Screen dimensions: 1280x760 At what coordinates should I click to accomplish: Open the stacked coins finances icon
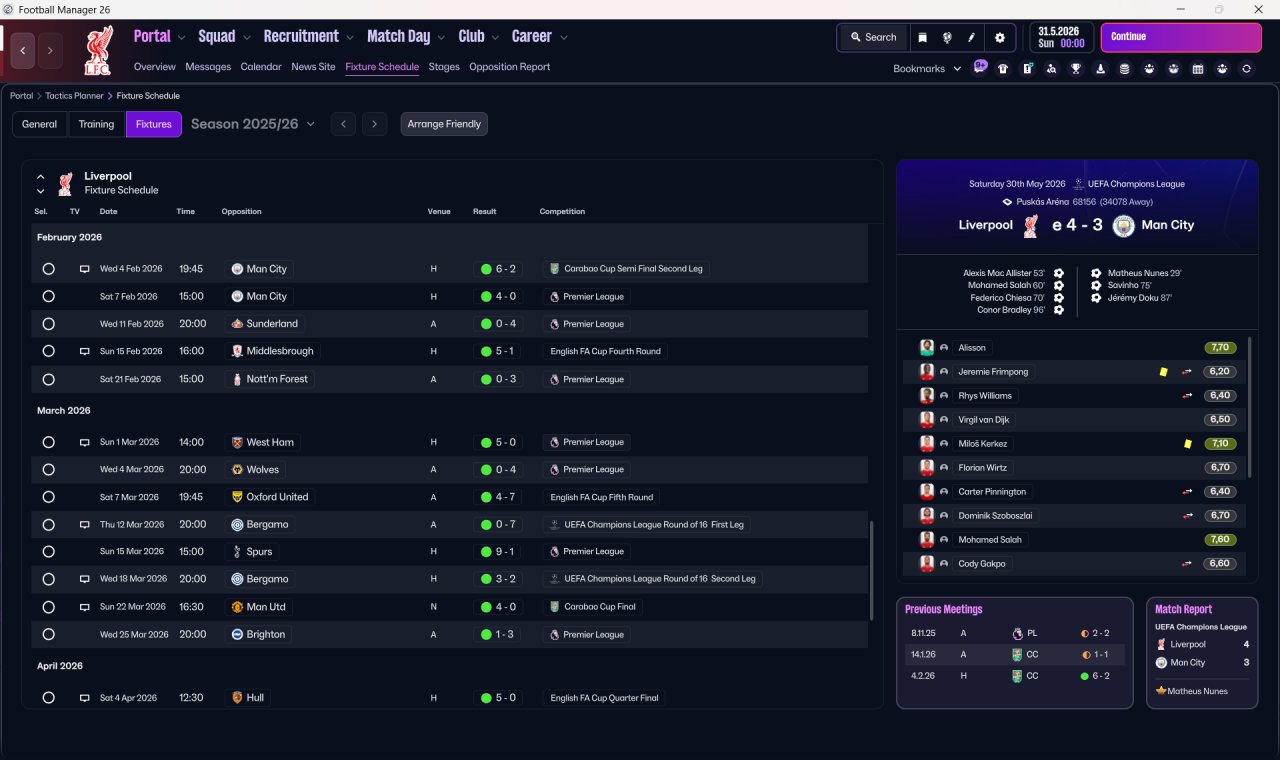coord(1124,69)
